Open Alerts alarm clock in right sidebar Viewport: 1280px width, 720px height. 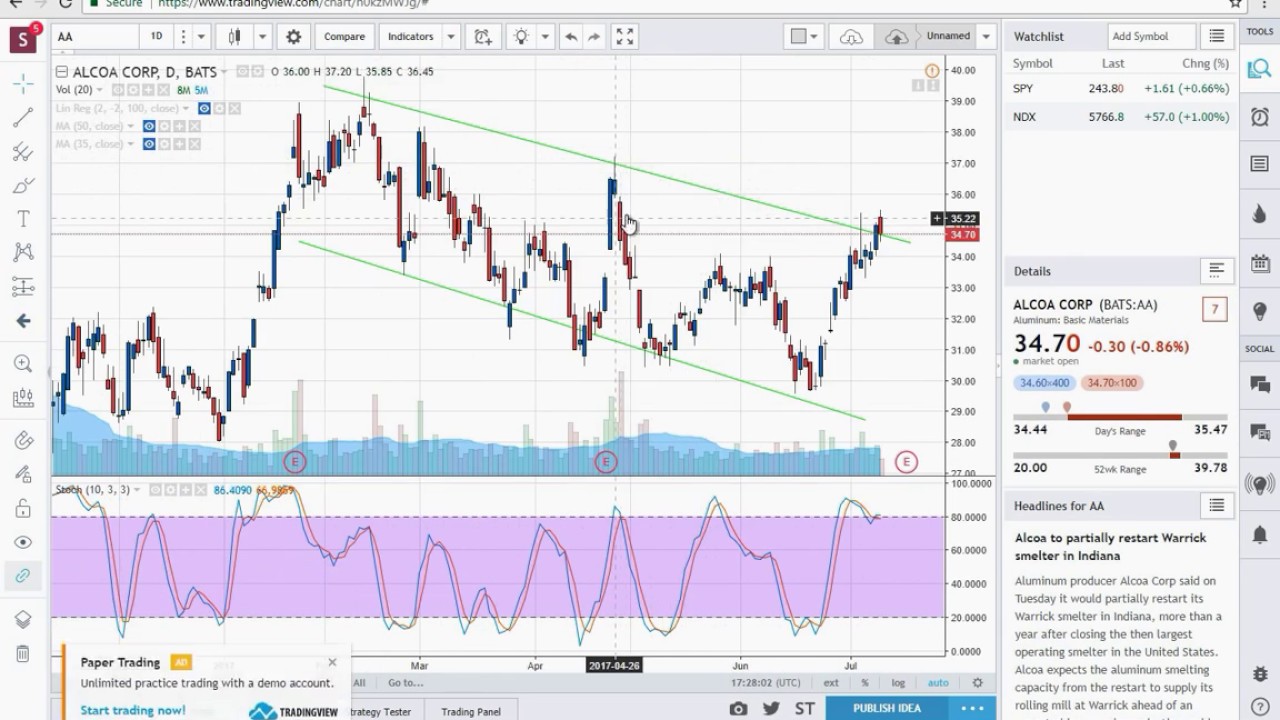point(1259,116)
